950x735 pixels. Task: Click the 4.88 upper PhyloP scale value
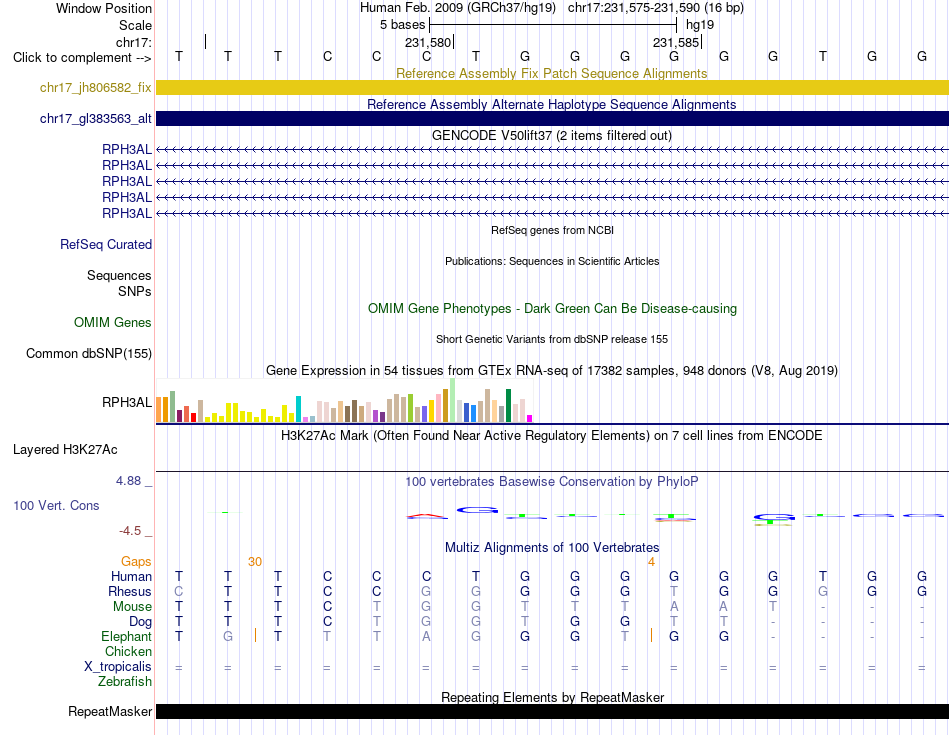(x=128, y=481)
